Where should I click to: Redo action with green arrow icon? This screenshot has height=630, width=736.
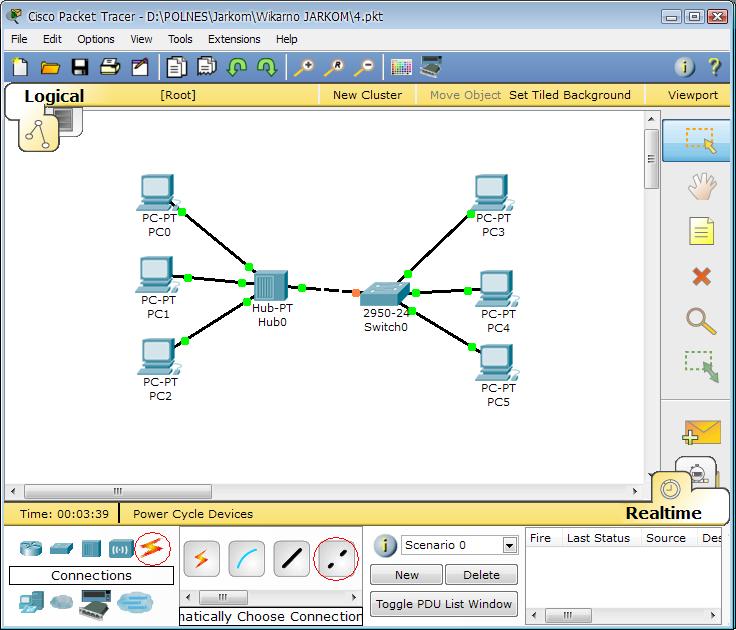tap(267, 67)
